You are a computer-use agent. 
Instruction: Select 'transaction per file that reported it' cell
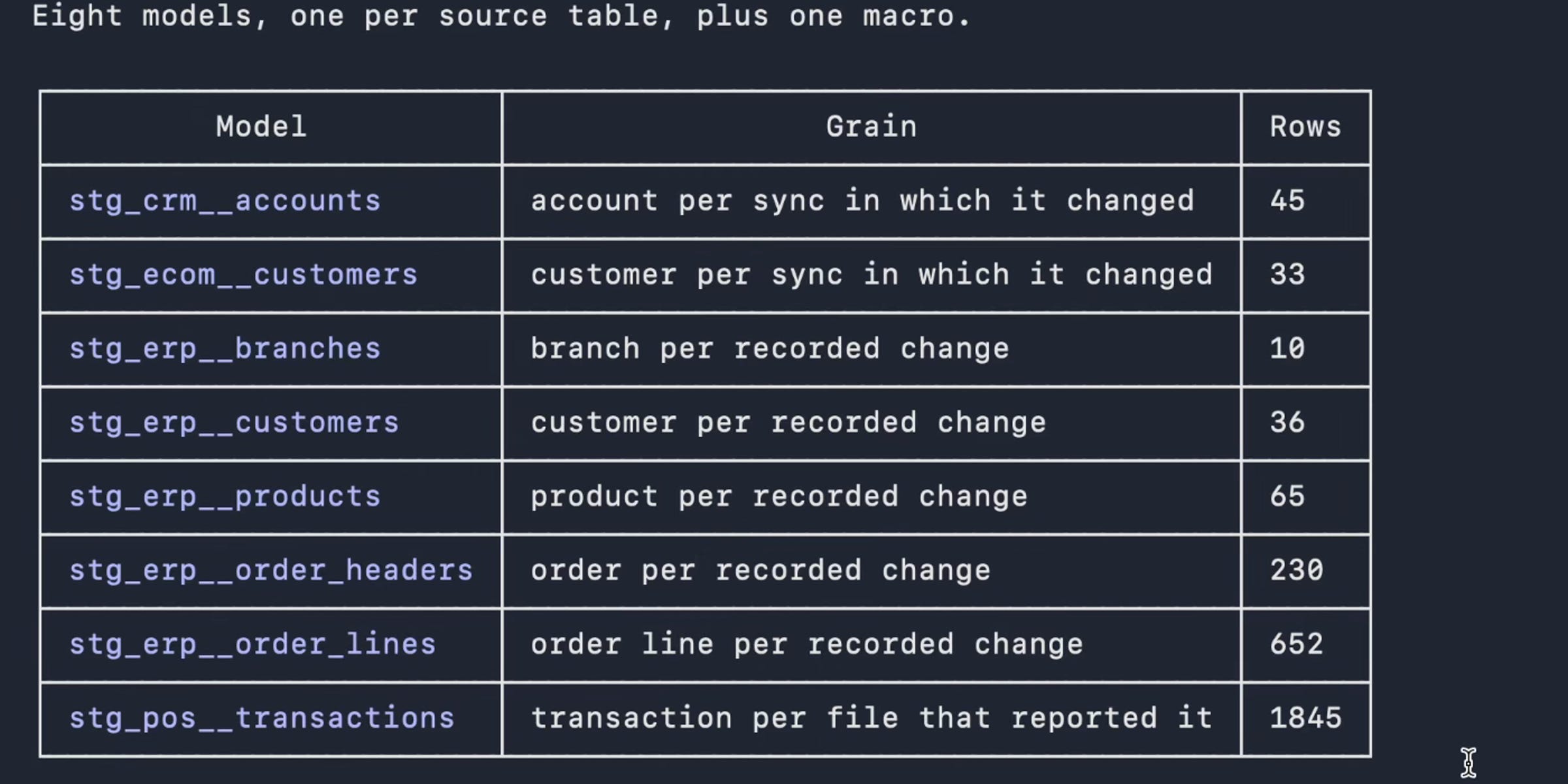tap(871, 718)
